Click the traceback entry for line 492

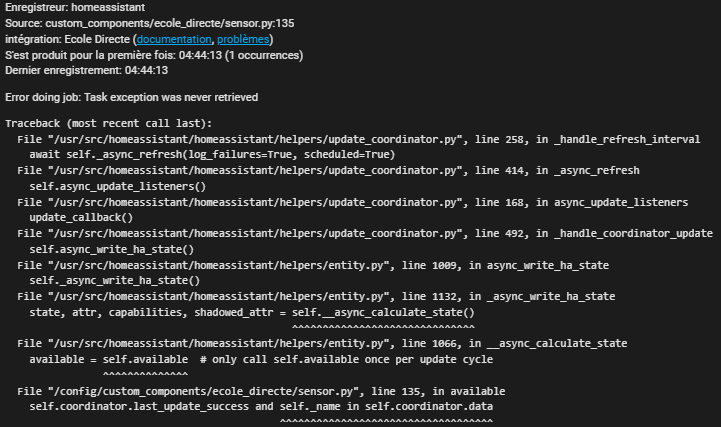365,233
